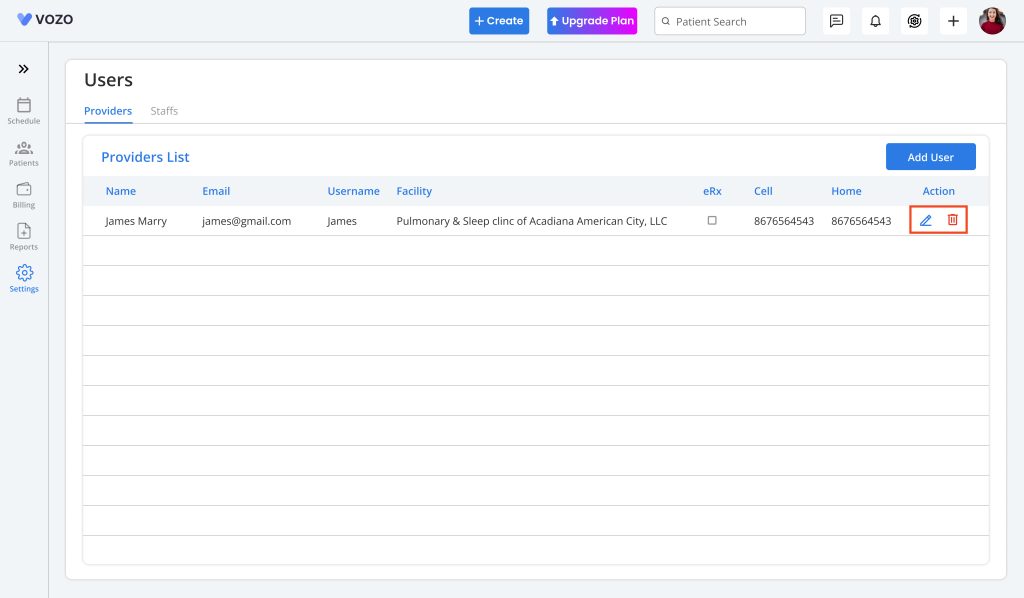Image resolution: width=1024 pixels, height=598 pixels.
Task: Open Schedule from the sidebar
Action: [24, 110]
